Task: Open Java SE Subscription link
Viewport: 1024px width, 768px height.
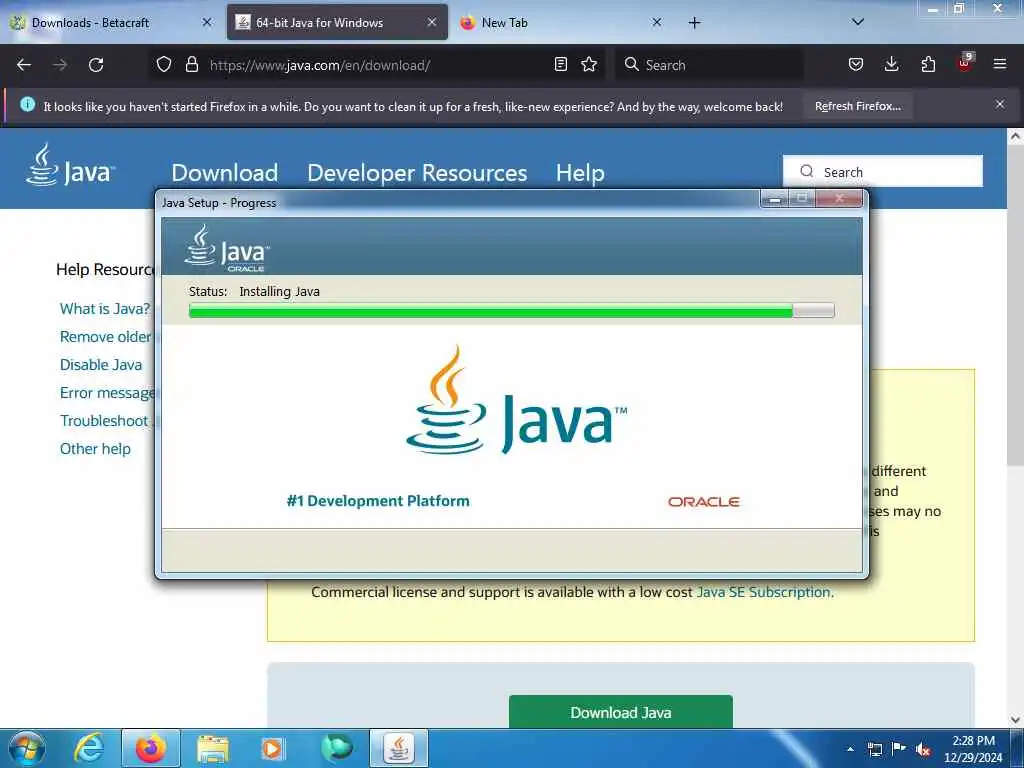Action: click(763, 592)
